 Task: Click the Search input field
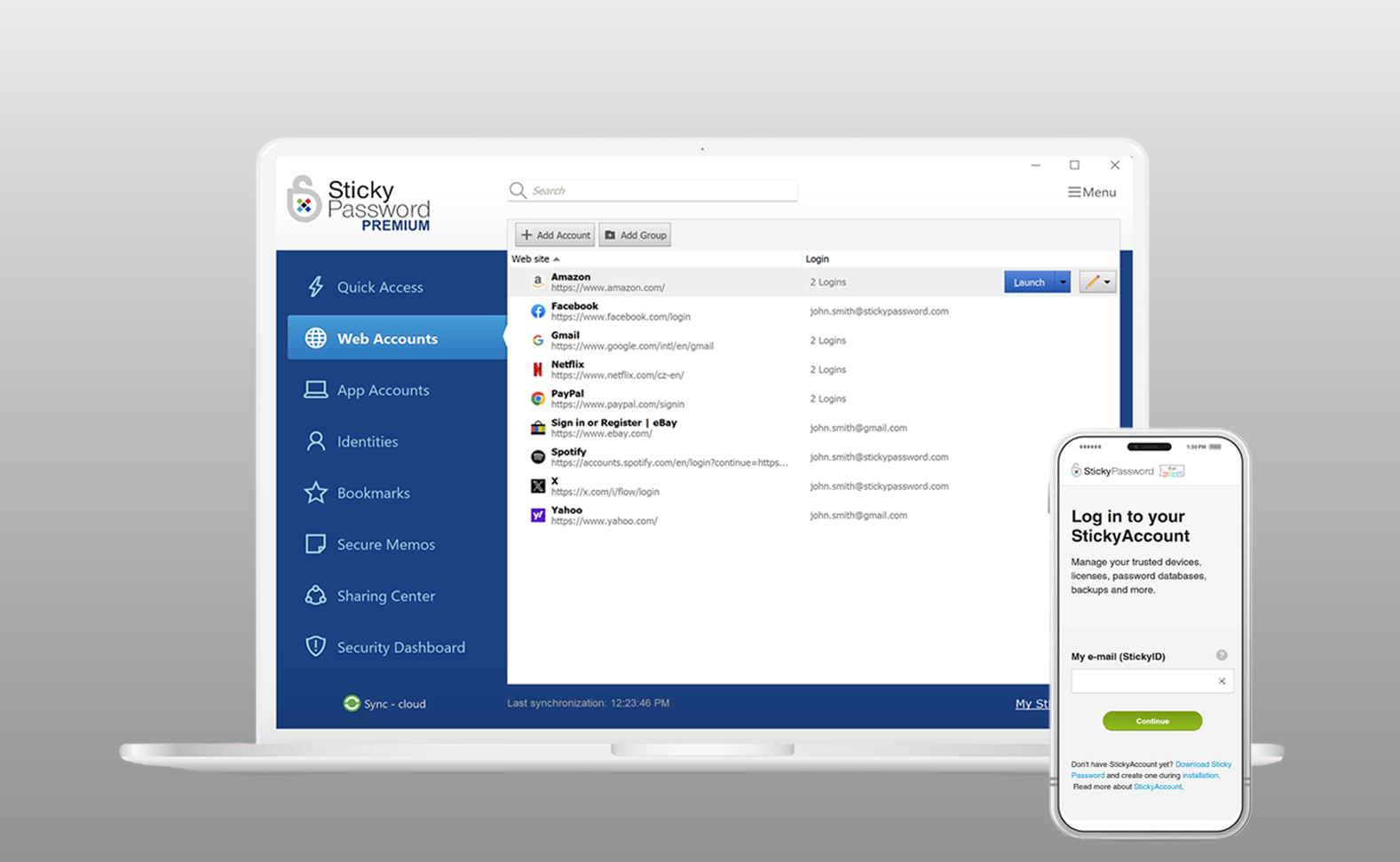tap(653, 190)
